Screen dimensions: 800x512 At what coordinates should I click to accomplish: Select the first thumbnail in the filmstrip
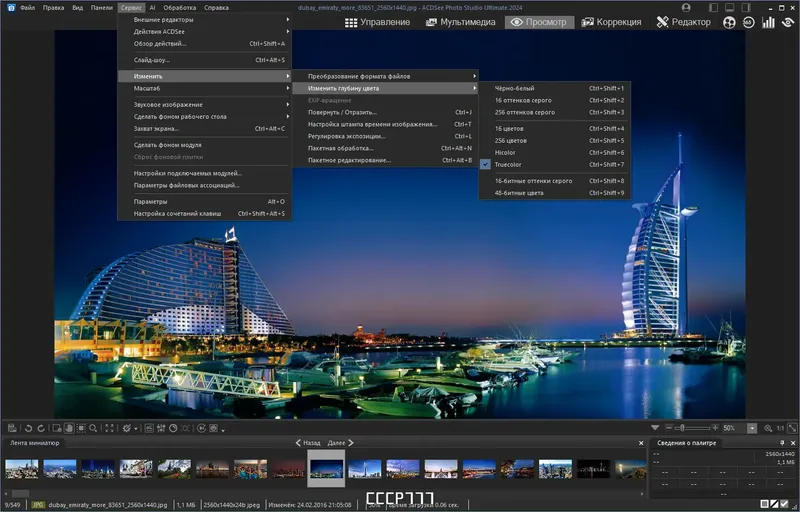coord(21,468)
